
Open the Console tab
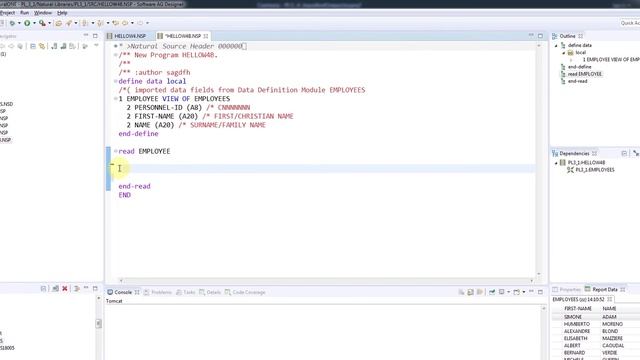(123, 292)
